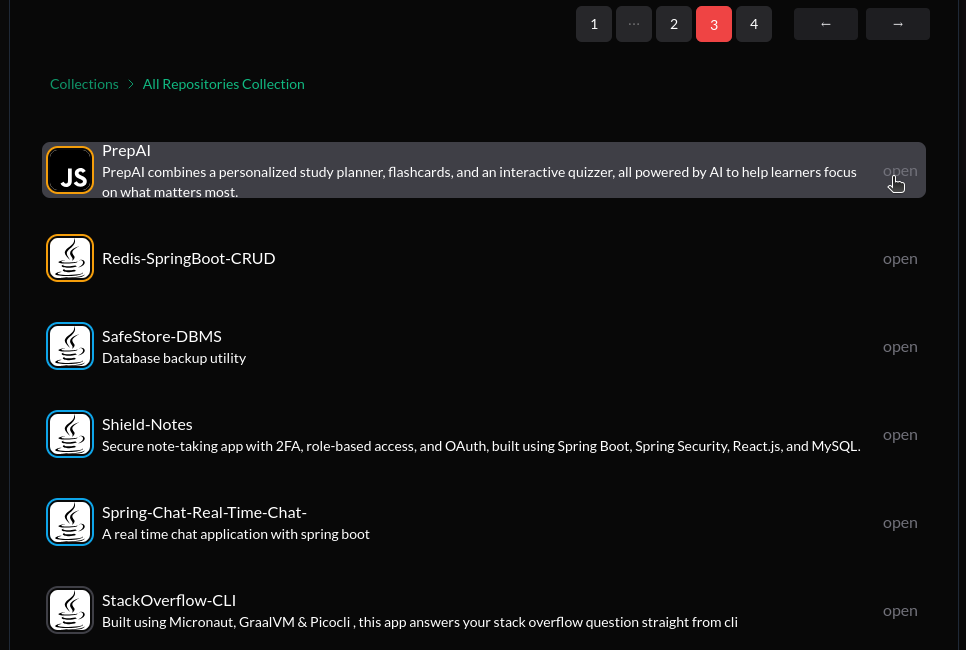Click the breadcrumb chevron separator

[131, 84]
